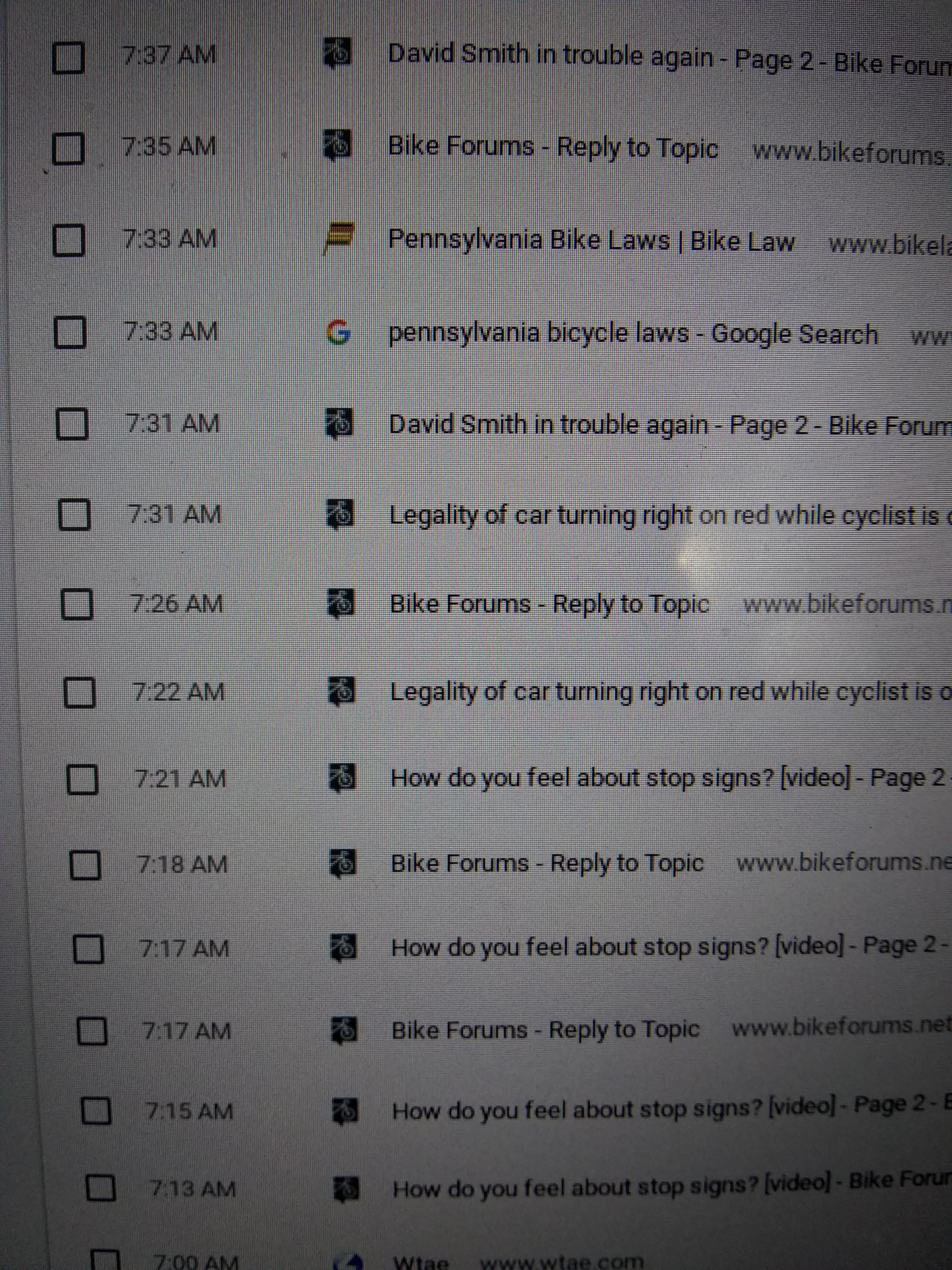This screenshot has width=952, height=1270.
Task: Open 7:21 AM 'How do you feel about stop signs' link
Action: pos(668,779)
